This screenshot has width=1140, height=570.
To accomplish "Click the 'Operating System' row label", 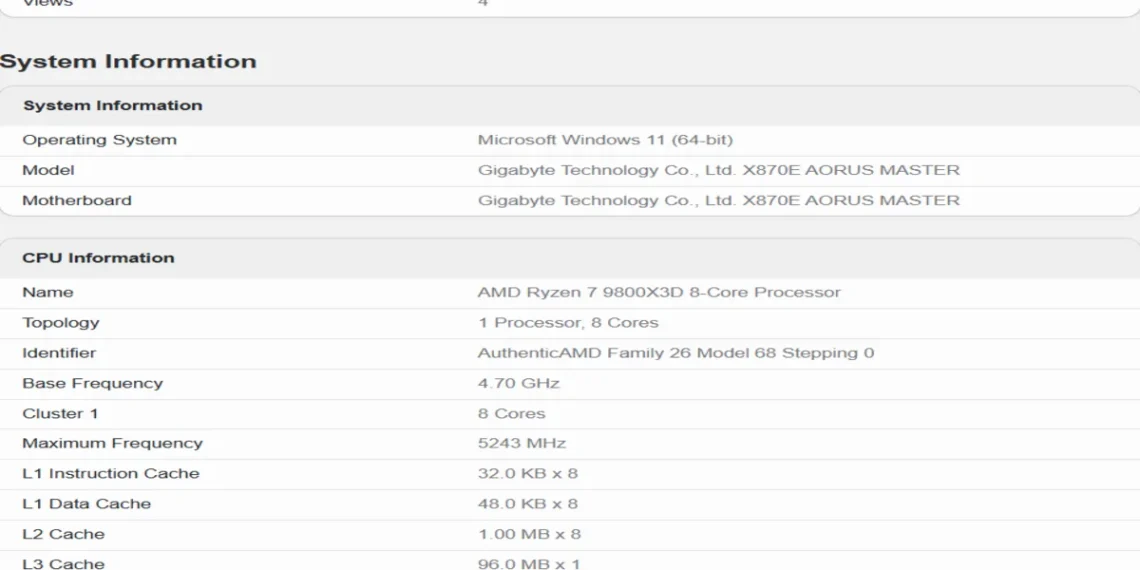I will 100,140.
